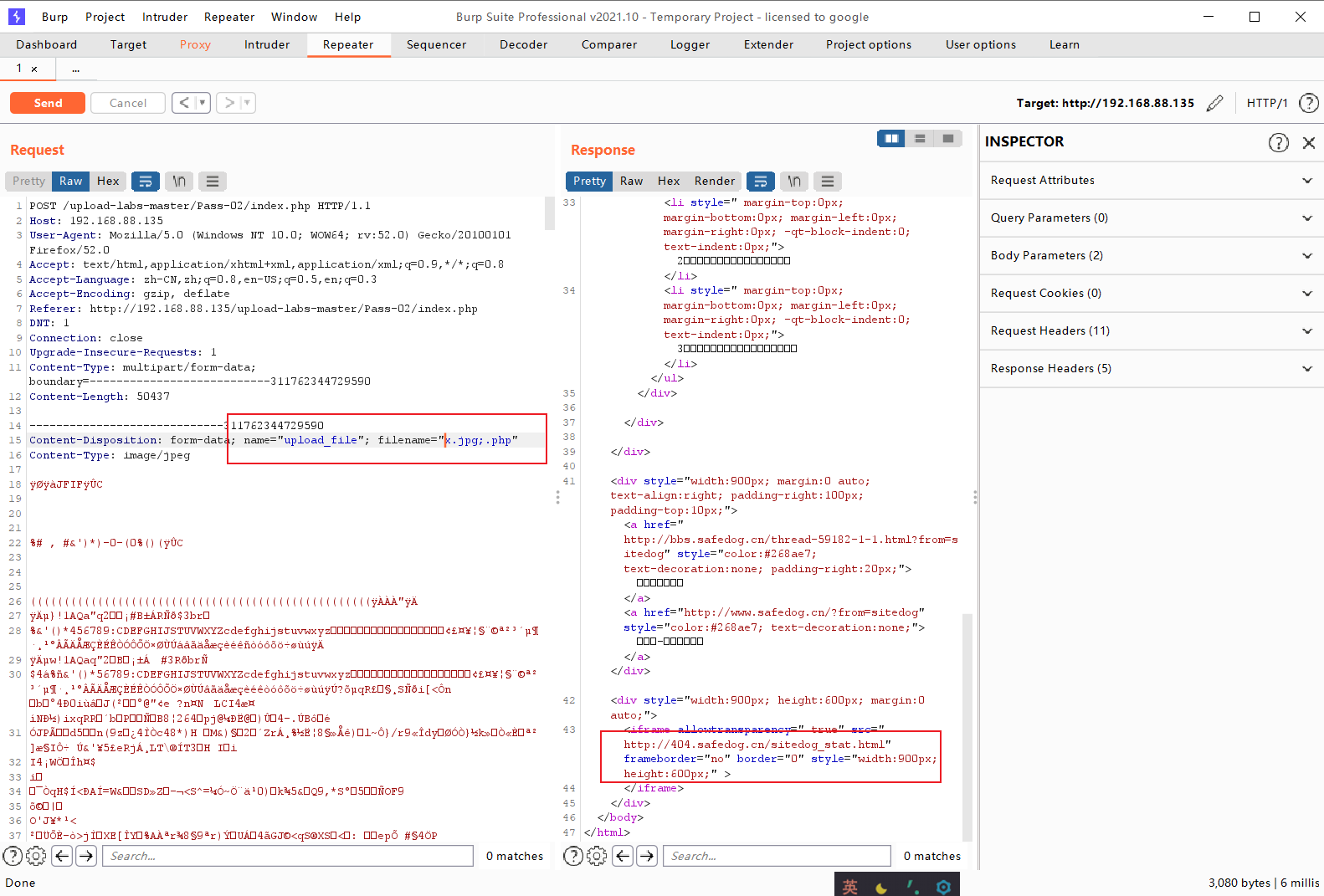Screen dimensions: 1324x896
Task: Click the request pane vertical scrollbar
Action: pos(550,213)
